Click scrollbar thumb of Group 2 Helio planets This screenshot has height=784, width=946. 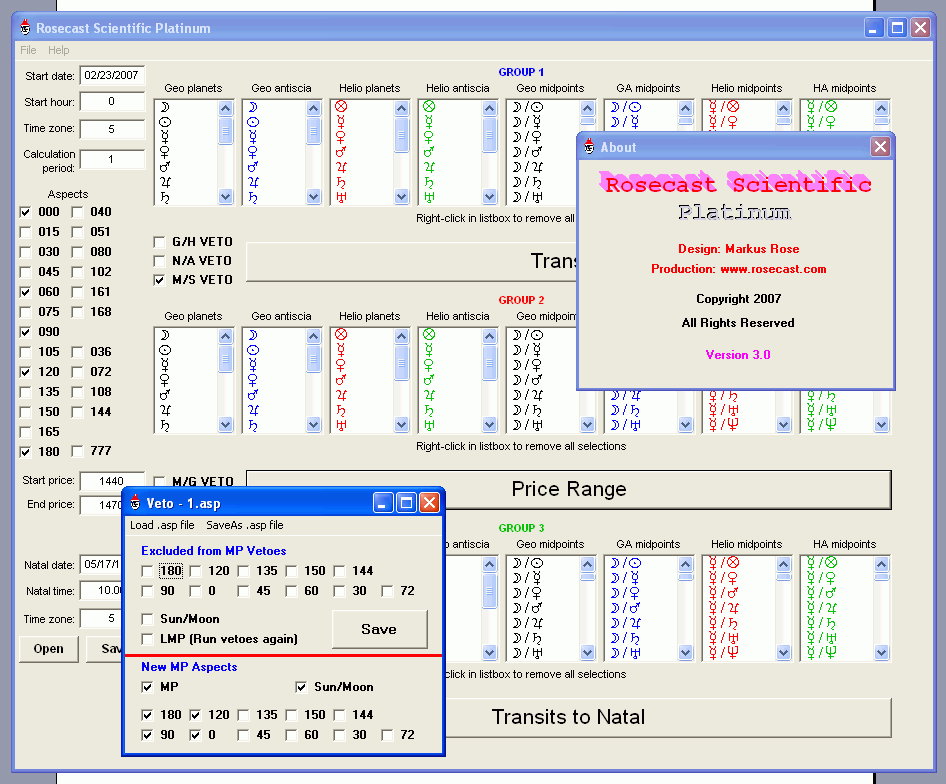[x=402, y=363]
